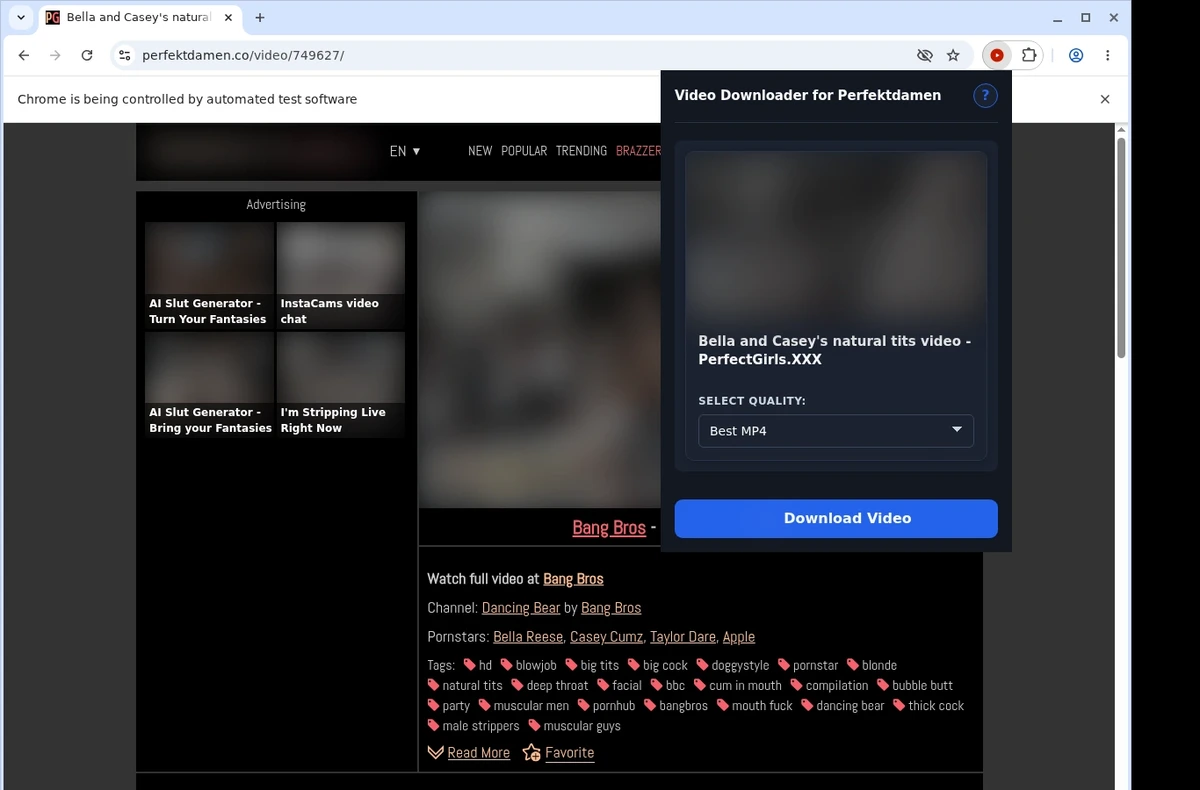Click the tag icon beside 'hd'
1200x790 pixels.
pyautogui.click(x=469, y=665)
